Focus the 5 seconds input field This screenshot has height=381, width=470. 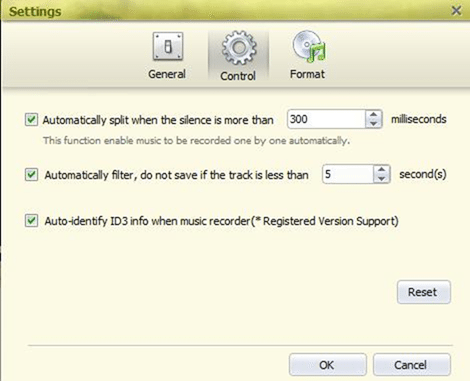(x=348, y=174)
